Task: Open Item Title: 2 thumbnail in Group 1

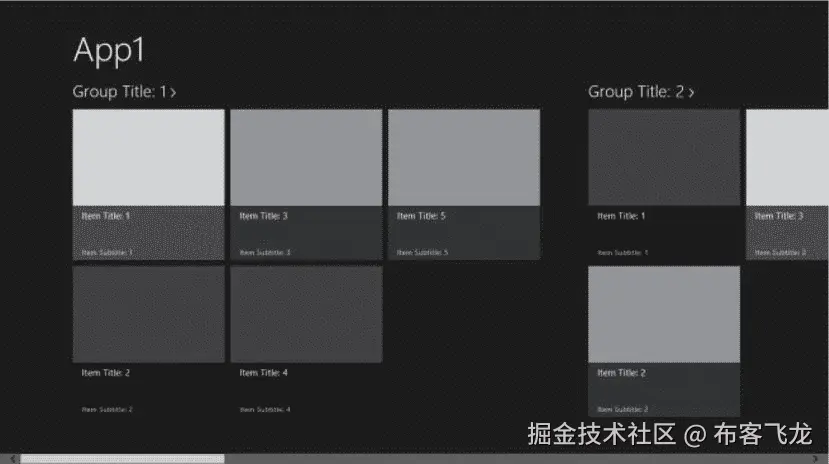Action: (x=149, y=314)
